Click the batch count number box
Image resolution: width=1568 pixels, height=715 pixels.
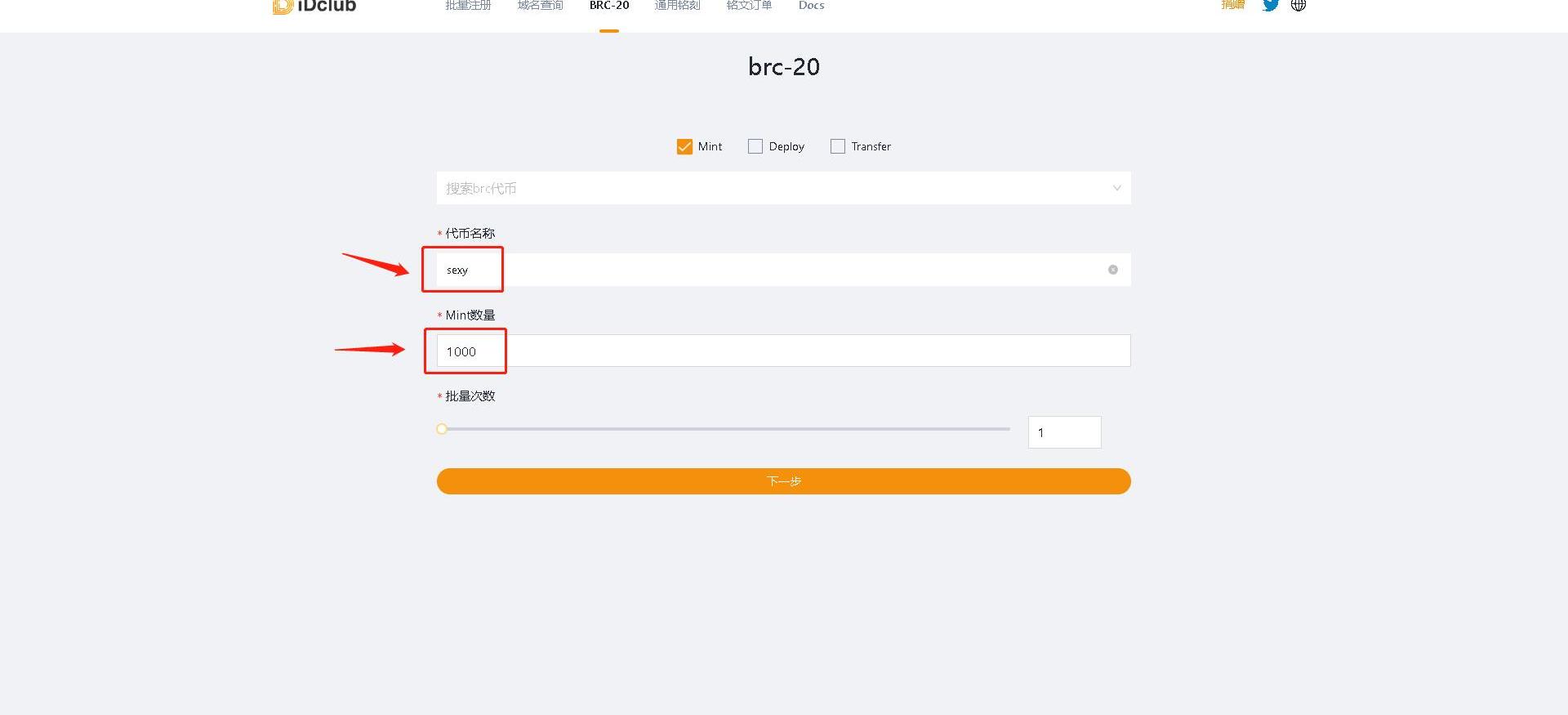[x=1063, y=432]
